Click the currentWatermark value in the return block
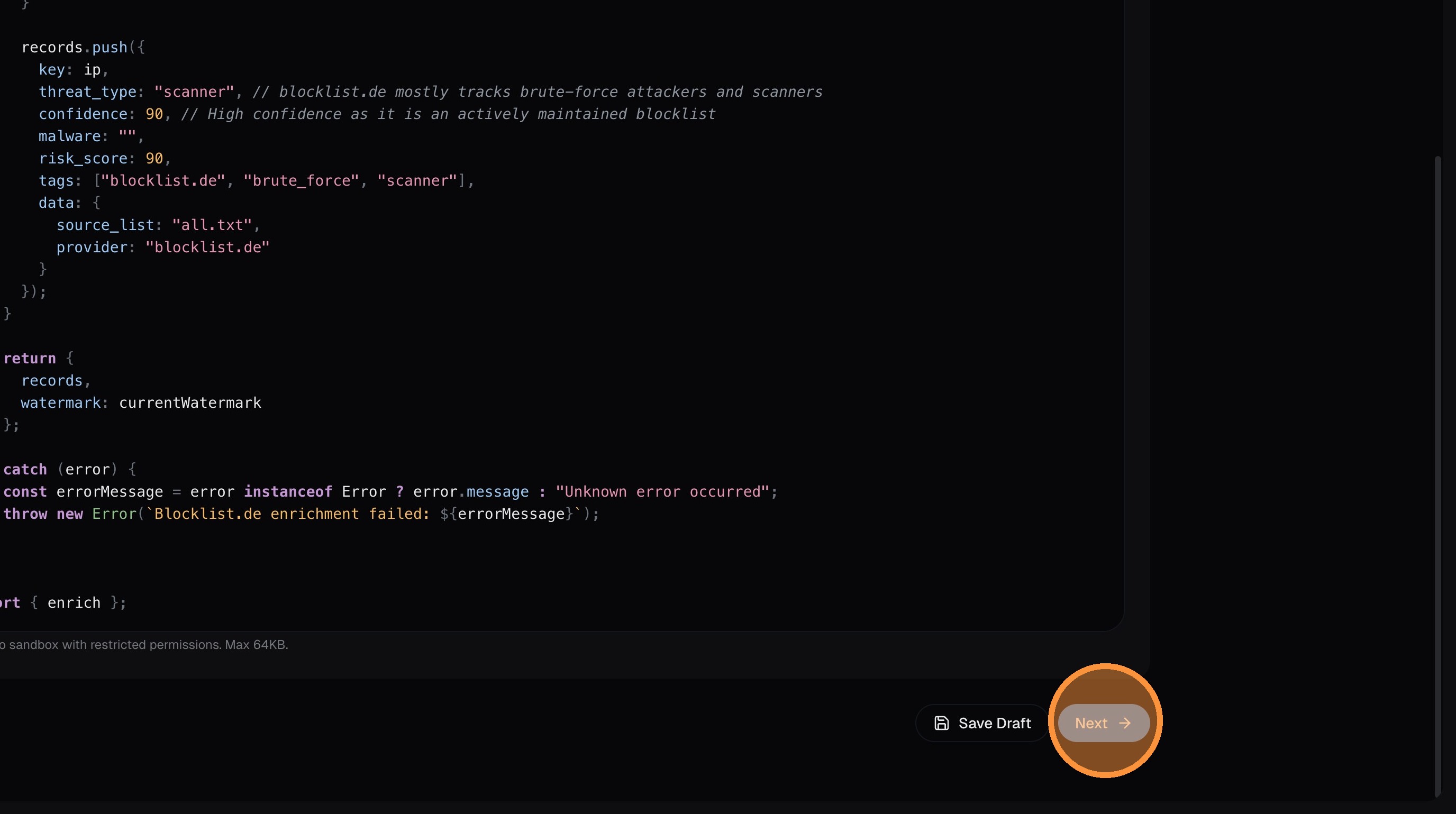This screenshot has width=1456, height=814. (190, 402)
